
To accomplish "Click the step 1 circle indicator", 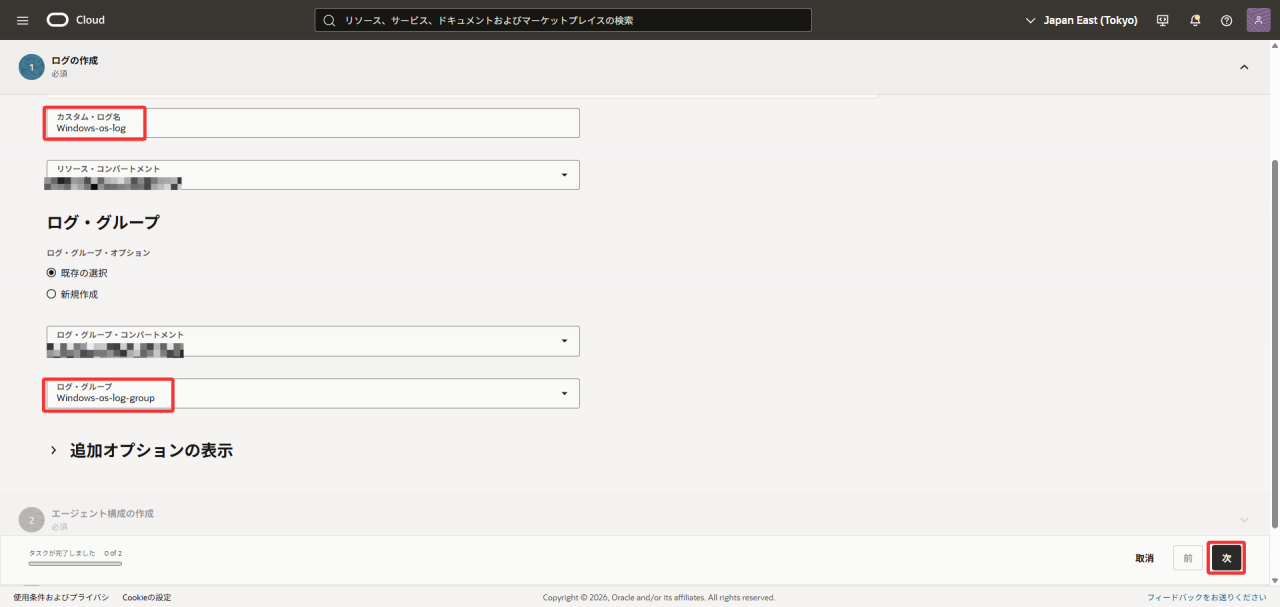I will pyautogui.click(x=31, y=67).
